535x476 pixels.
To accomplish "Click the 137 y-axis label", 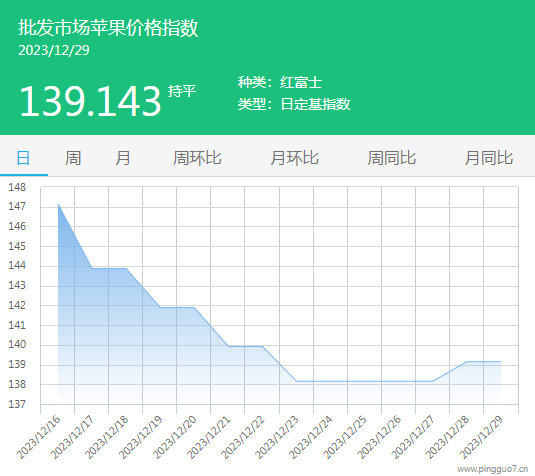I will (17, 404).
